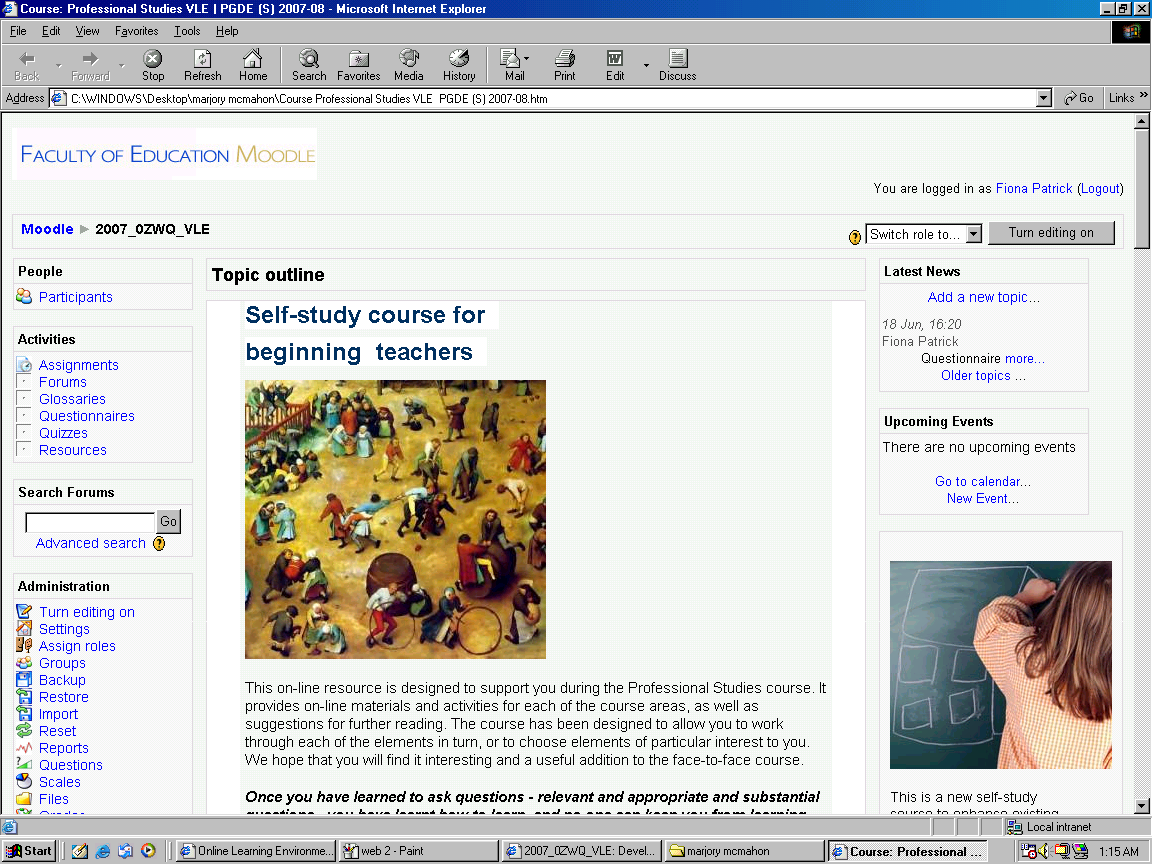Image resolution: width=1152 pixels, height=864 pixels.
Task: Click the Bruegel children's games painting
Action: [395, 519]
